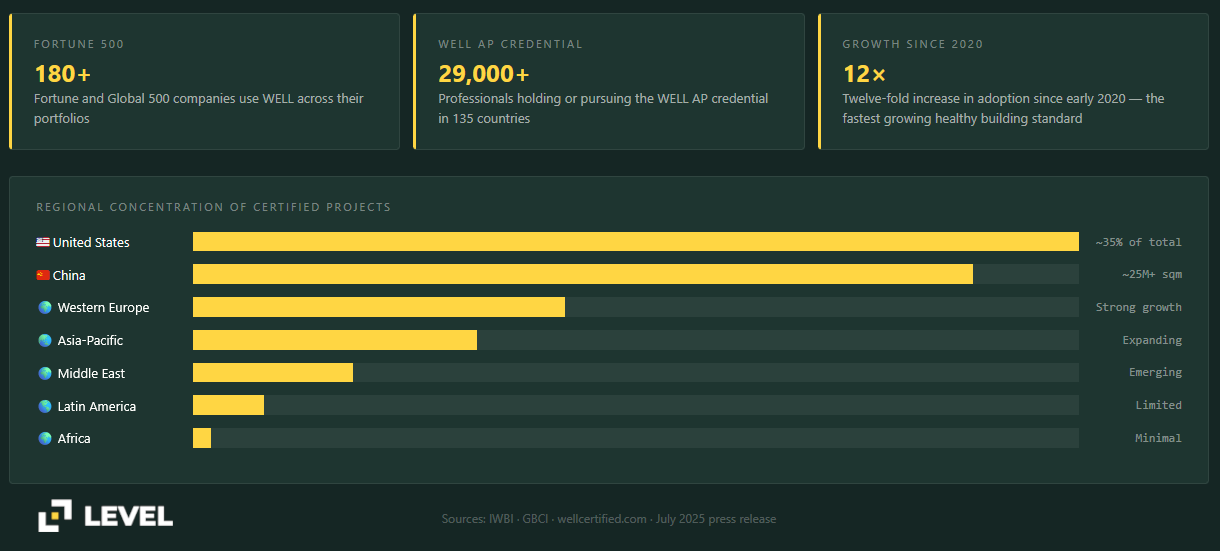This screenshot has height=551, width=1220.
Task: Click the "Limited" status label
Action: [x=1158, y=405]
